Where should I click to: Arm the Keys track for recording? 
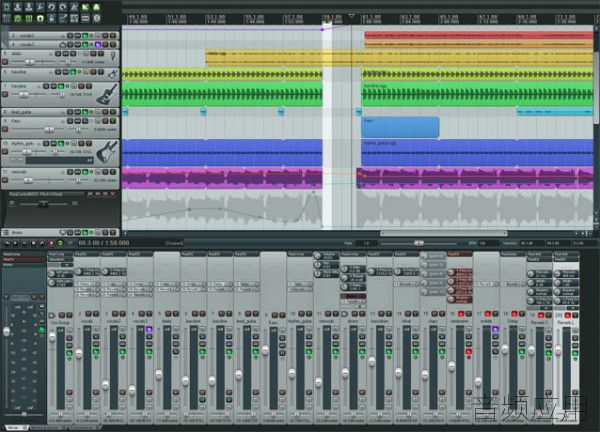point(5,129)
